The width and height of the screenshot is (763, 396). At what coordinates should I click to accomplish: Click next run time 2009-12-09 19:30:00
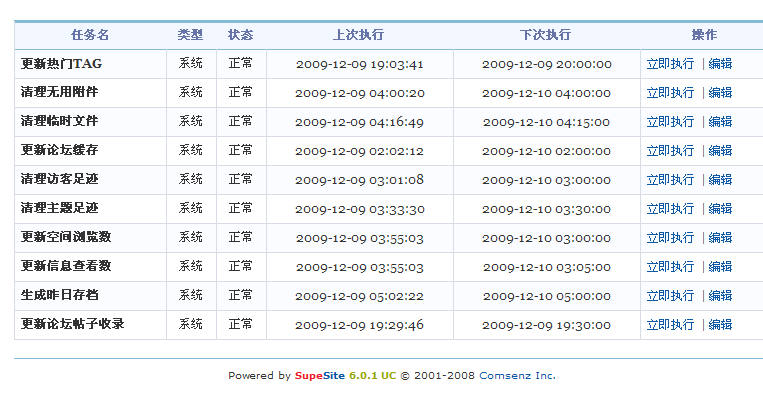(x=546, y=325)
